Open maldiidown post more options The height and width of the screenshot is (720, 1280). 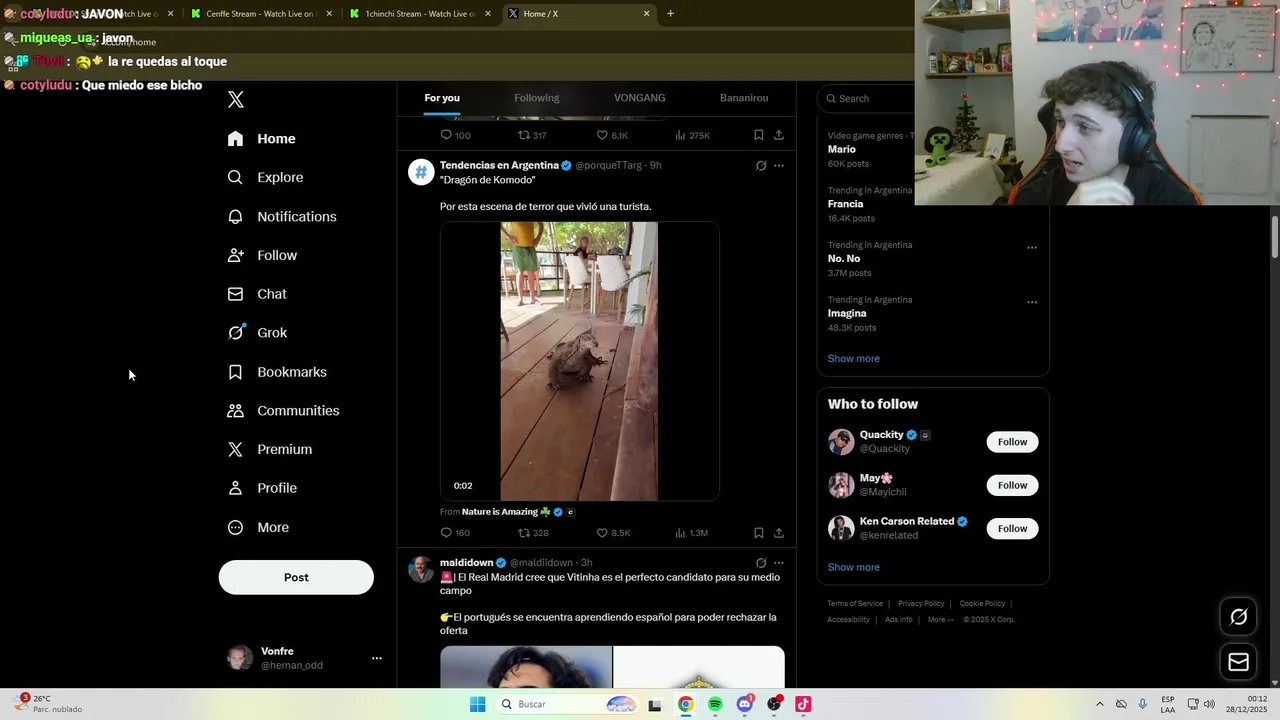779,563
